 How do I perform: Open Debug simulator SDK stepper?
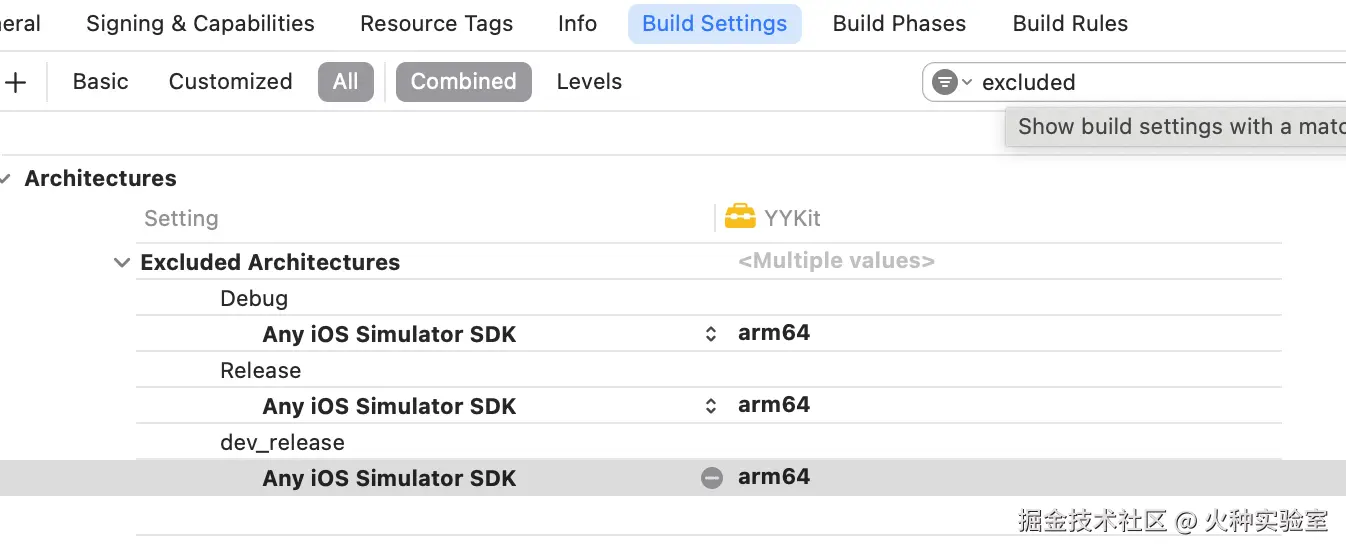click(711, 334)
